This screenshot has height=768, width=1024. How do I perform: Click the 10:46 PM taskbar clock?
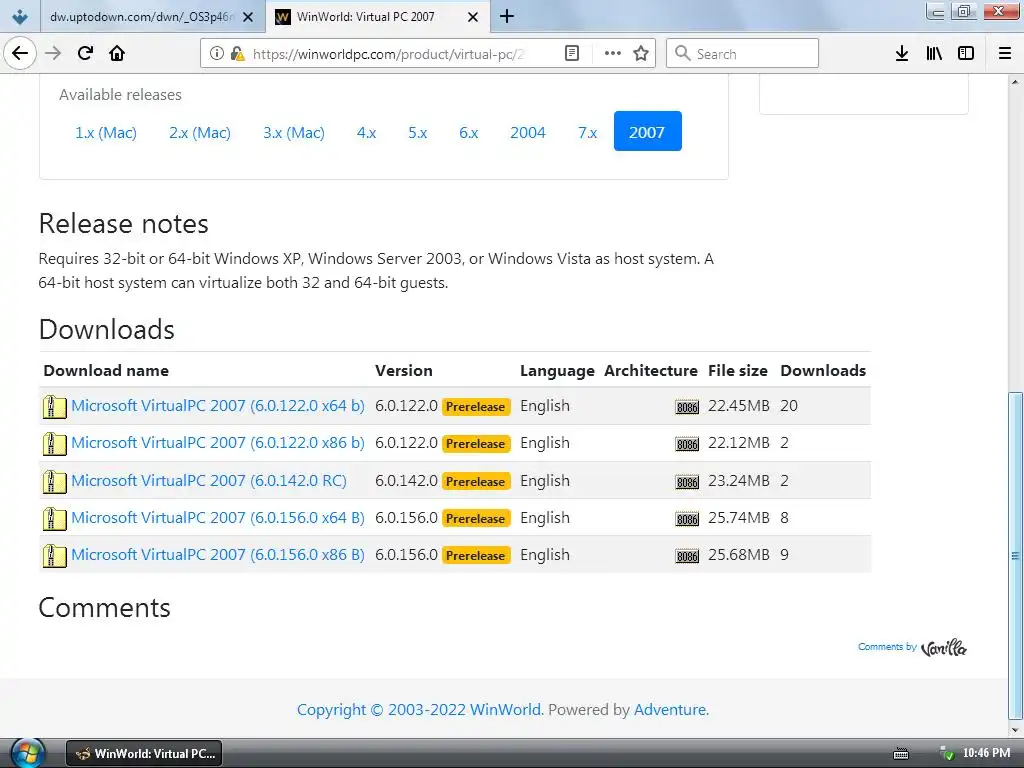coord(986,753)
